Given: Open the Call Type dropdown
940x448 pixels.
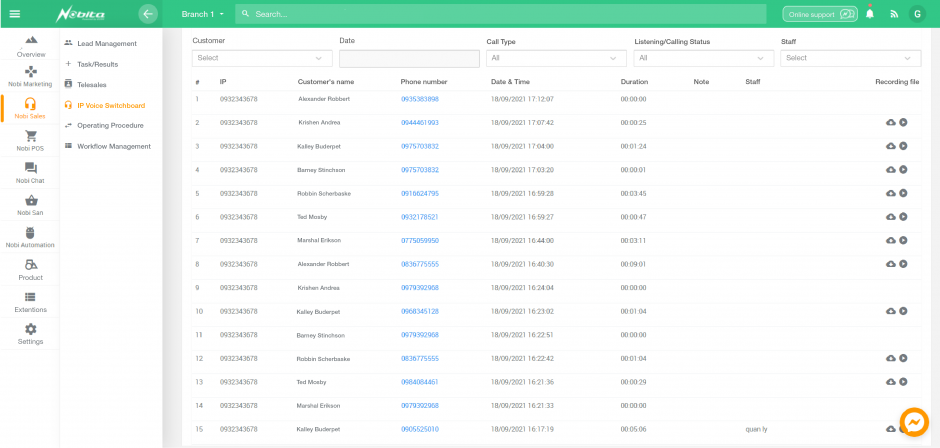Looking at the screenshot, I should pyautogui.click(x=556, y=58).
